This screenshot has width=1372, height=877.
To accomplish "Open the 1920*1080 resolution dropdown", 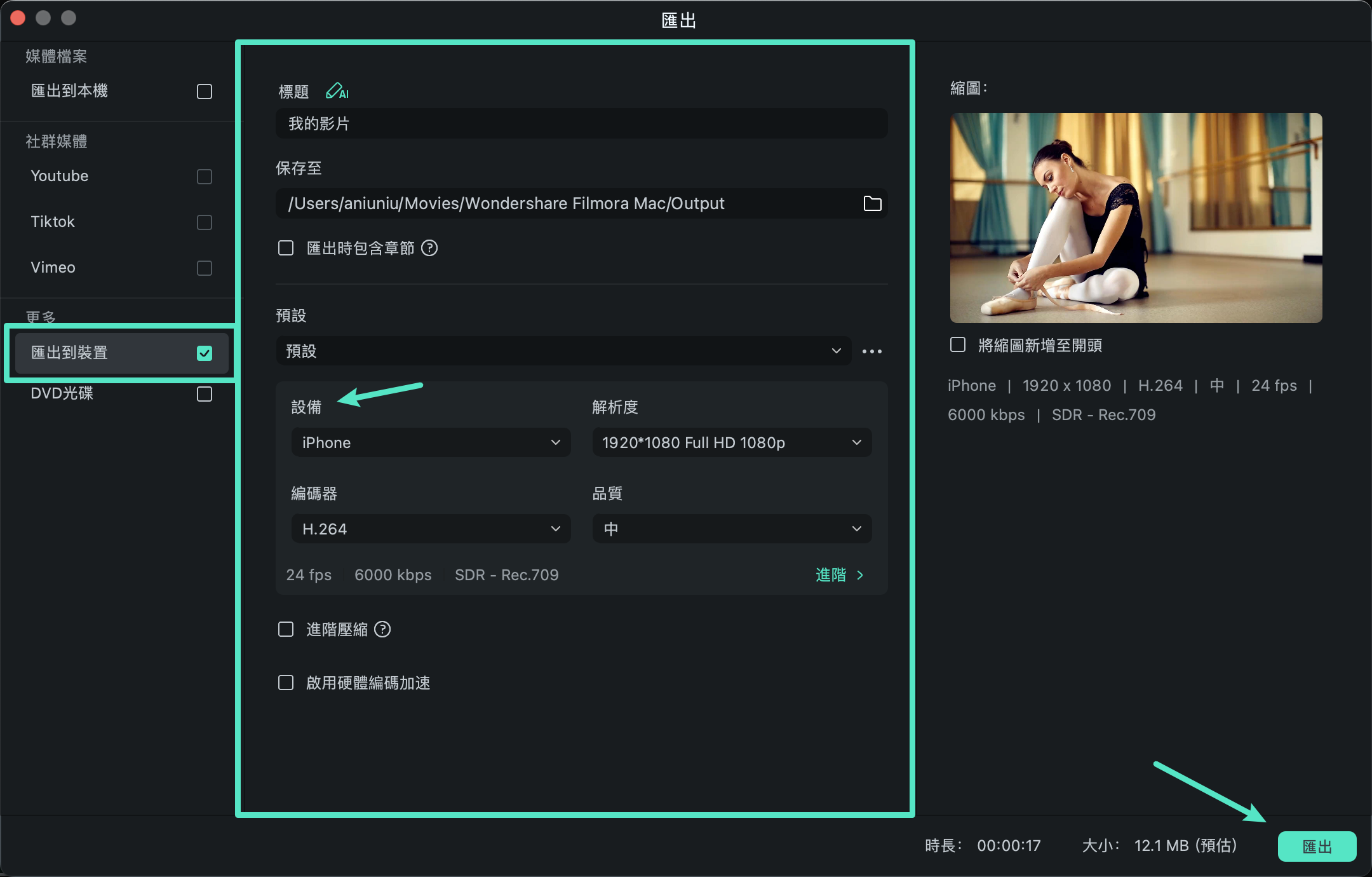I will click(732, 442).
